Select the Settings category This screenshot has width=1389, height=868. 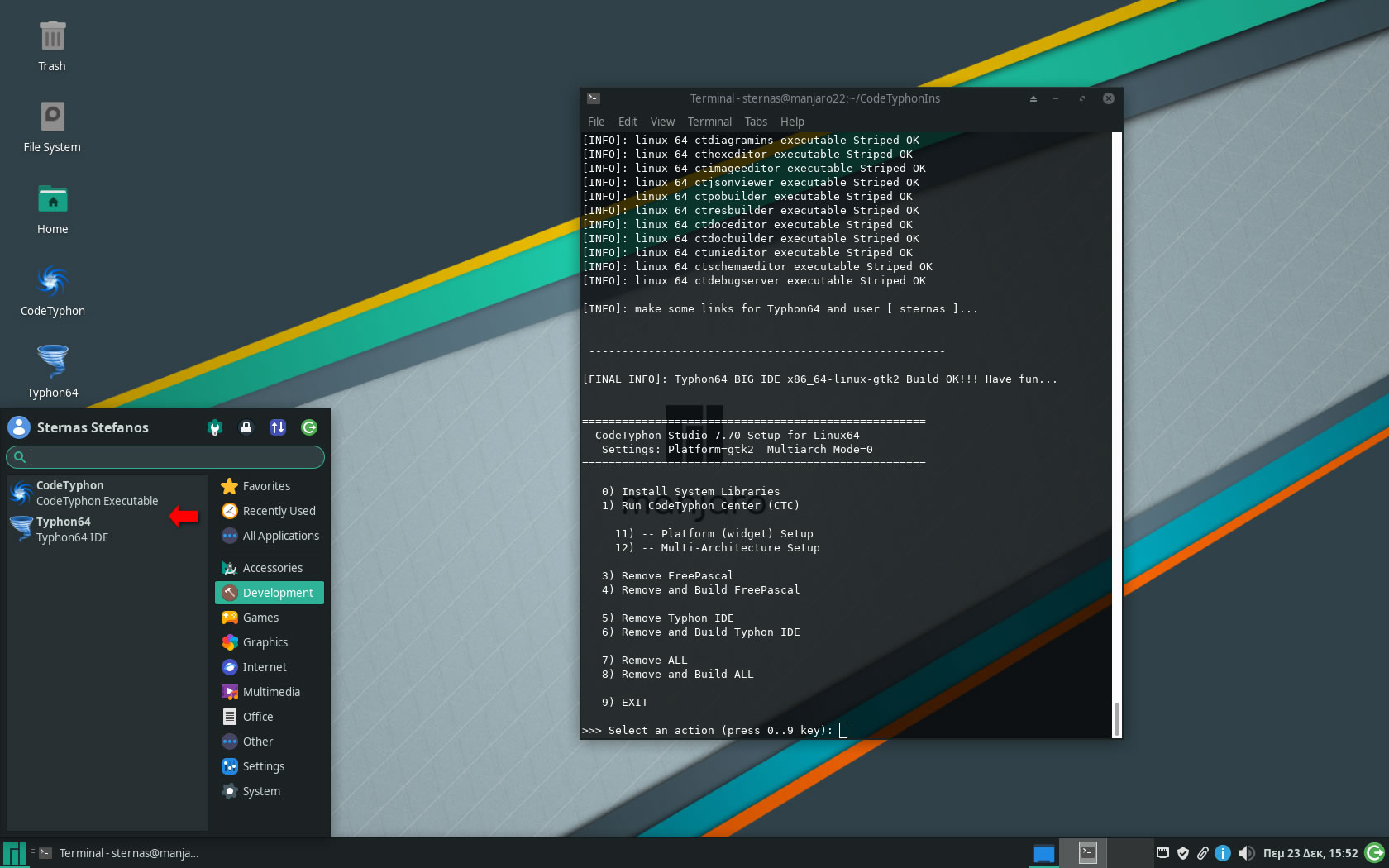click(269, 766)
